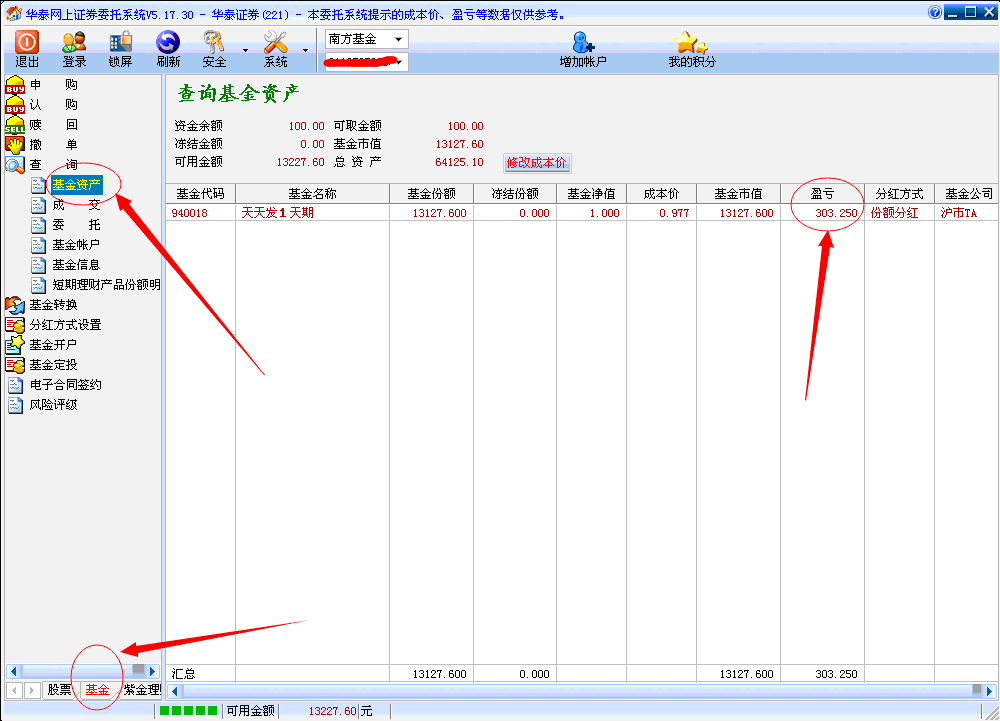Screen dimensions: 1000x721
Task: Click the 退出 (Exit) toolbar icon
Action: click(x=27, y=43)
